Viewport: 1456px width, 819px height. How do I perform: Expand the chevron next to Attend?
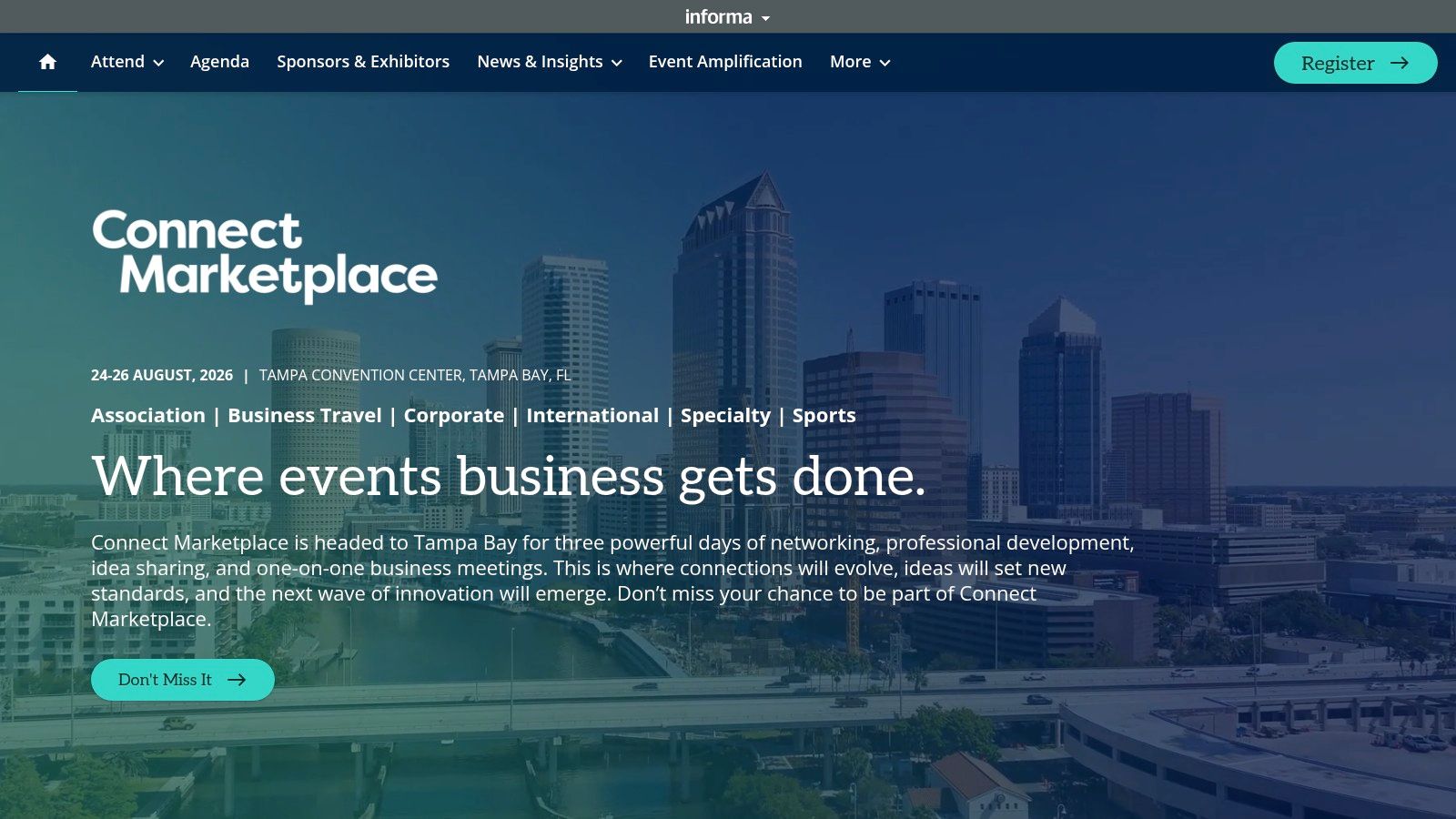(158, 63)
